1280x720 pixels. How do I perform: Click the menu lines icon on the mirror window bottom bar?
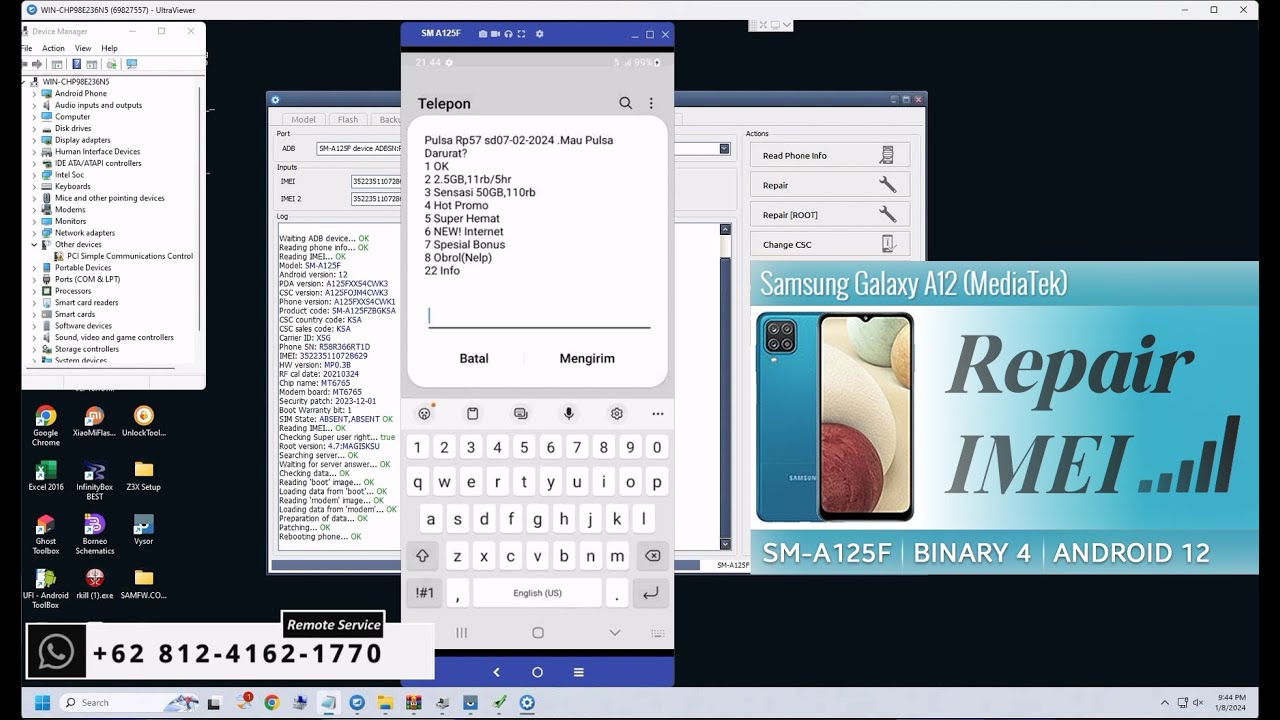578,672
